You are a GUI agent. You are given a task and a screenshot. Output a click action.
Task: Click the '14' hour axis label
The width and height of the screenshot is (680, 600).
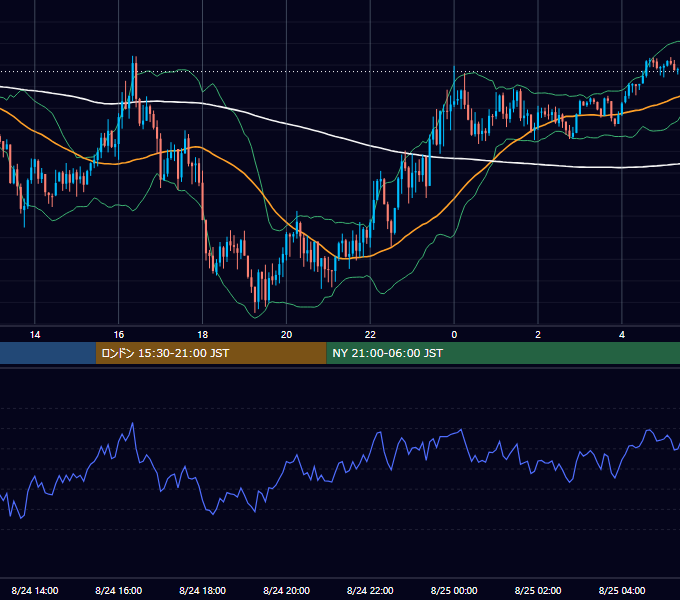[35, 335]
